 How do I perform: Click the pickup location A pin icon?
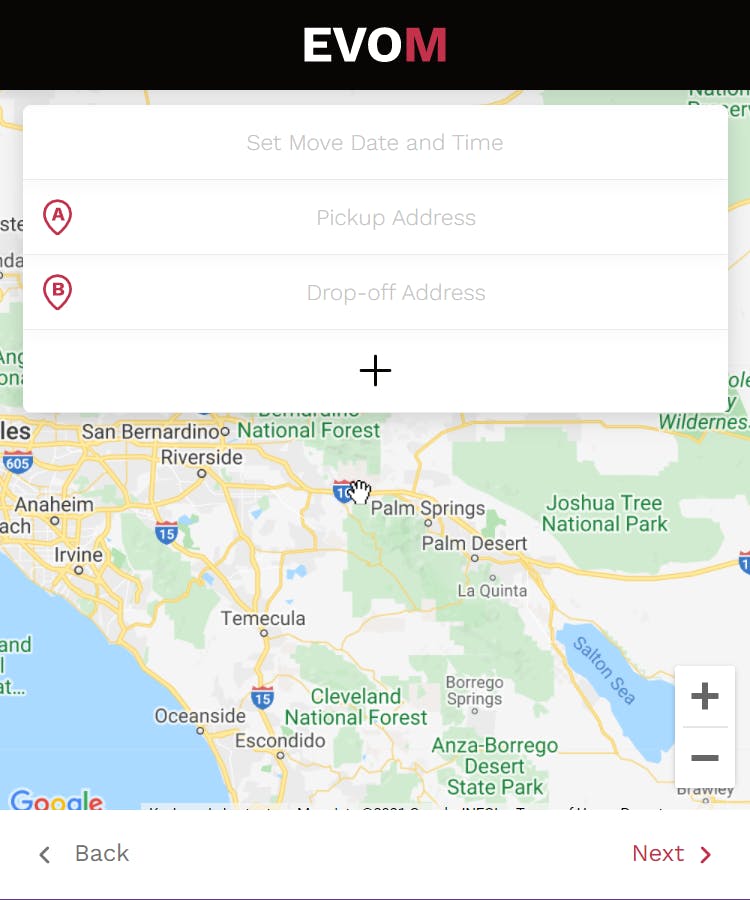click(57, 217)
